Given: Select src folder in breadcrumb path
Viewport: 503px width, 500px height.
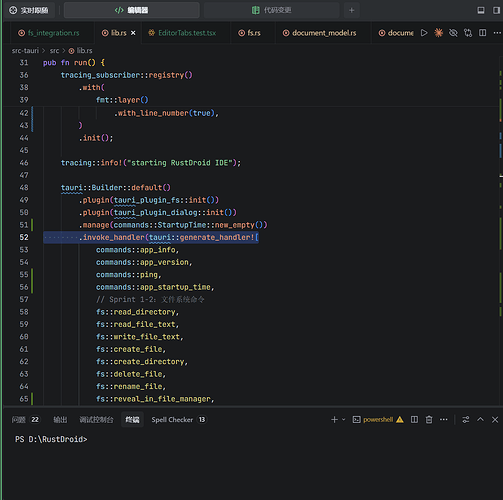Looking at the screenshot, I should 54,51.
